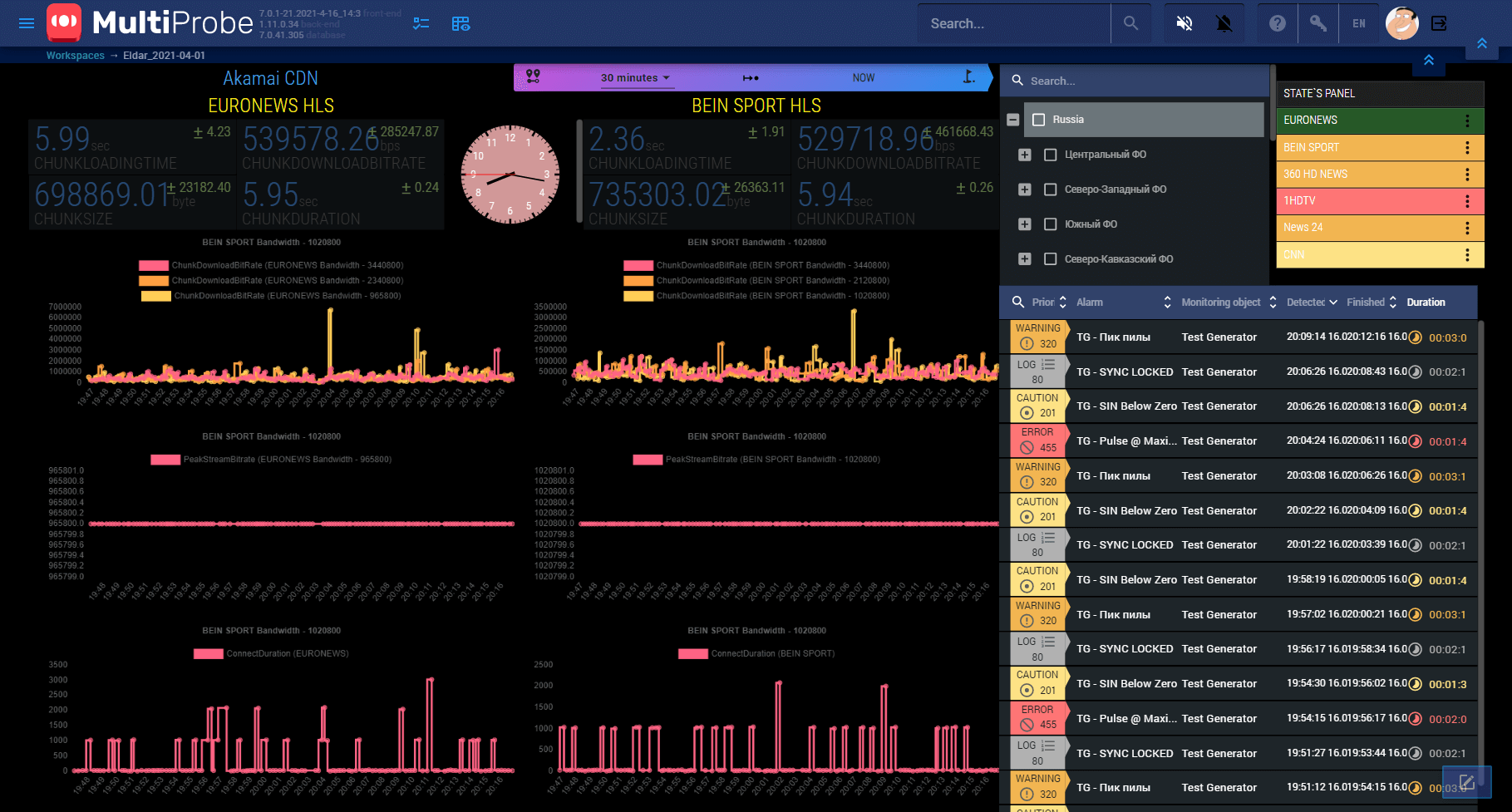
Task: Open the help question mark icon
Action: click(1278, 23)
